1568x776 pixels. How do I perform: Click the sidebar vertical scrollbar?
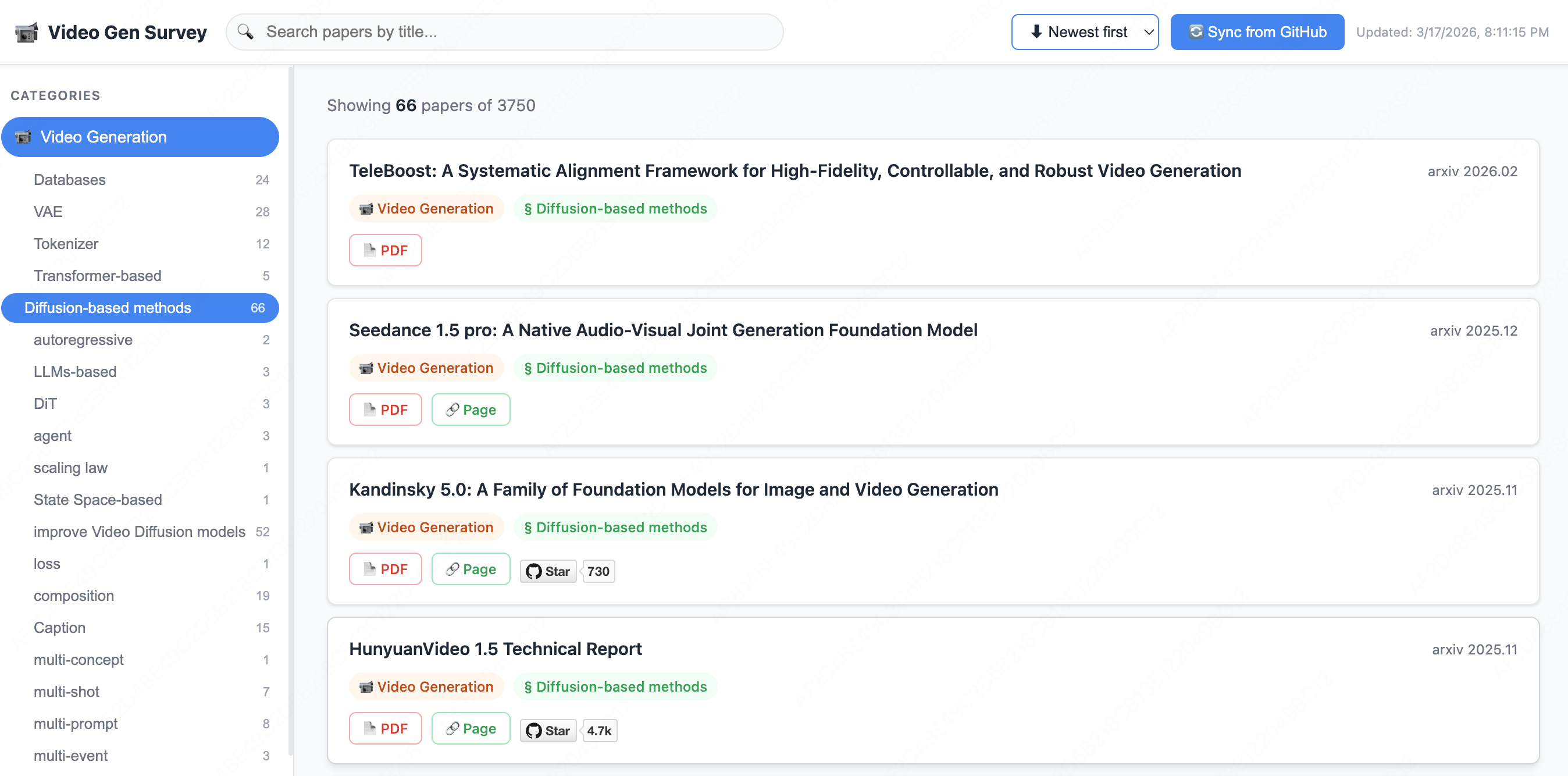(291, 411)
